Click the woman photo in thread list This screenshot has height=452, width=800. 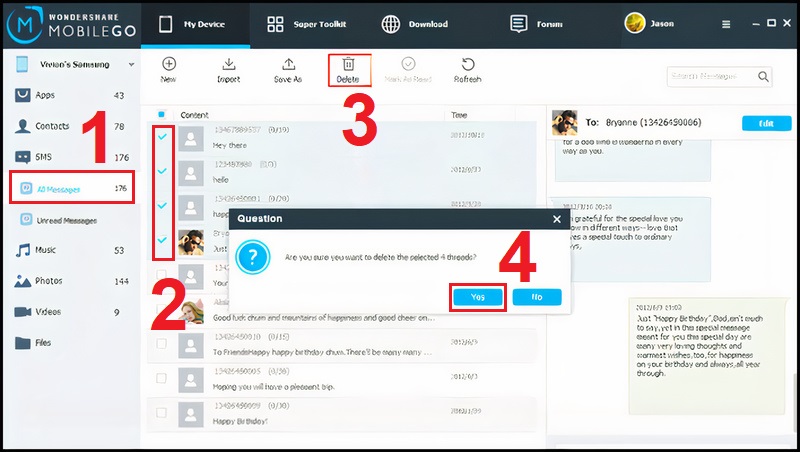click(x=191, y=311)
